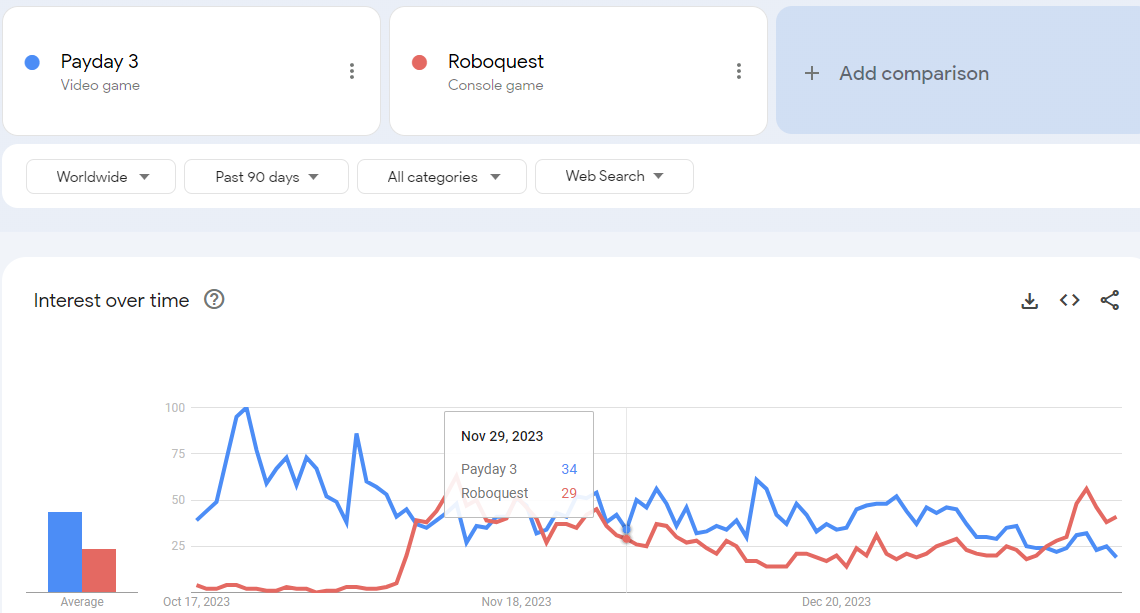The width and height of the screenshot is (1140, 613).
Task: Click the 50 value on the y-axis
Action: point(178,500)
